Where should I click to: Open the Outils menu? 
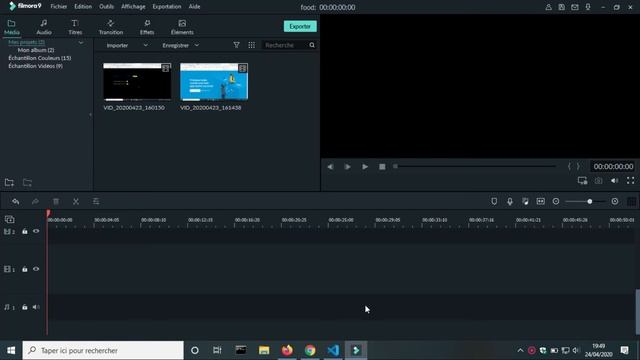pyautogui.click(x=107, y=7)
